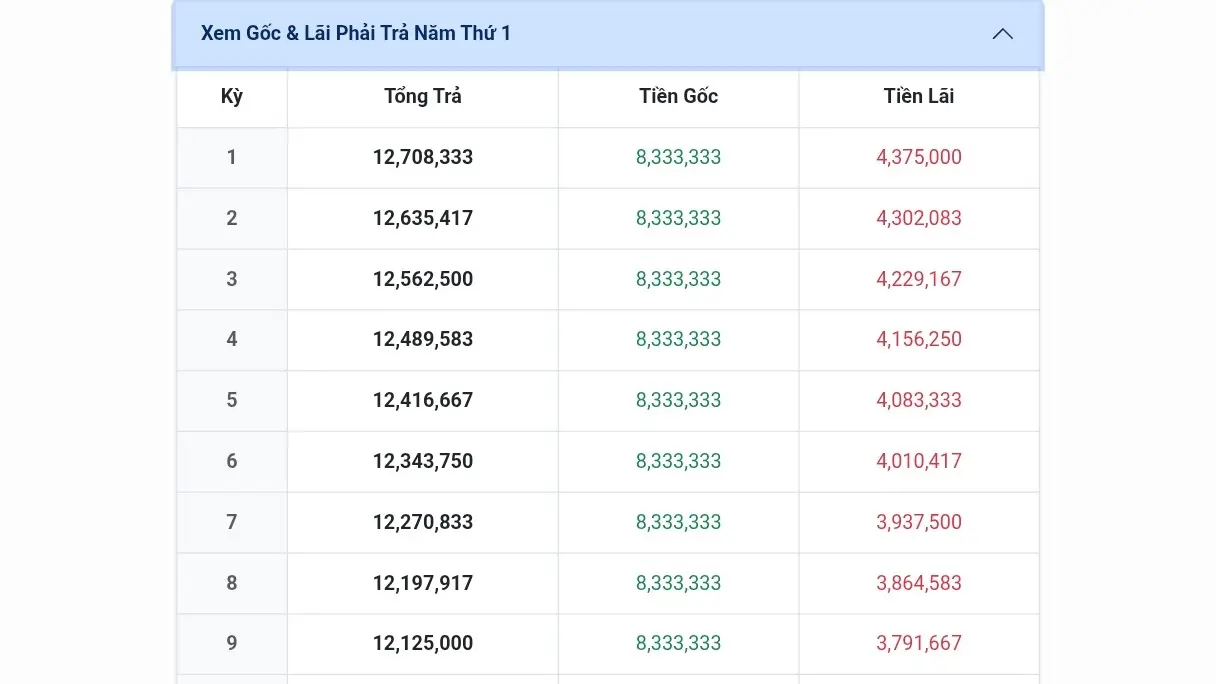Click period number 2 cell

232,219
